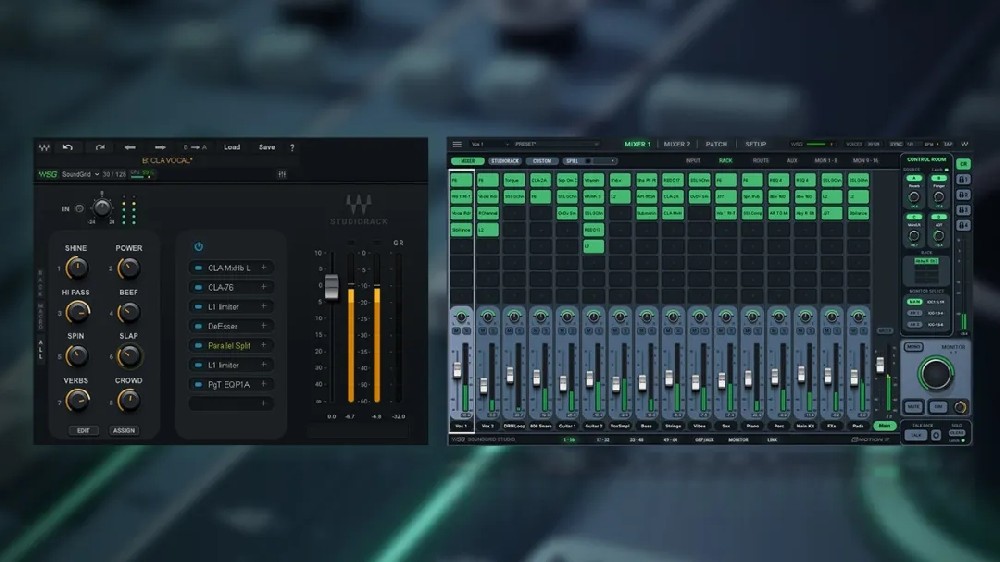Image resolution: width=1000 pixels, height=562 pixels.
Task: Click the Waves logo at mixer top right
Action: [x=964, y=144]
